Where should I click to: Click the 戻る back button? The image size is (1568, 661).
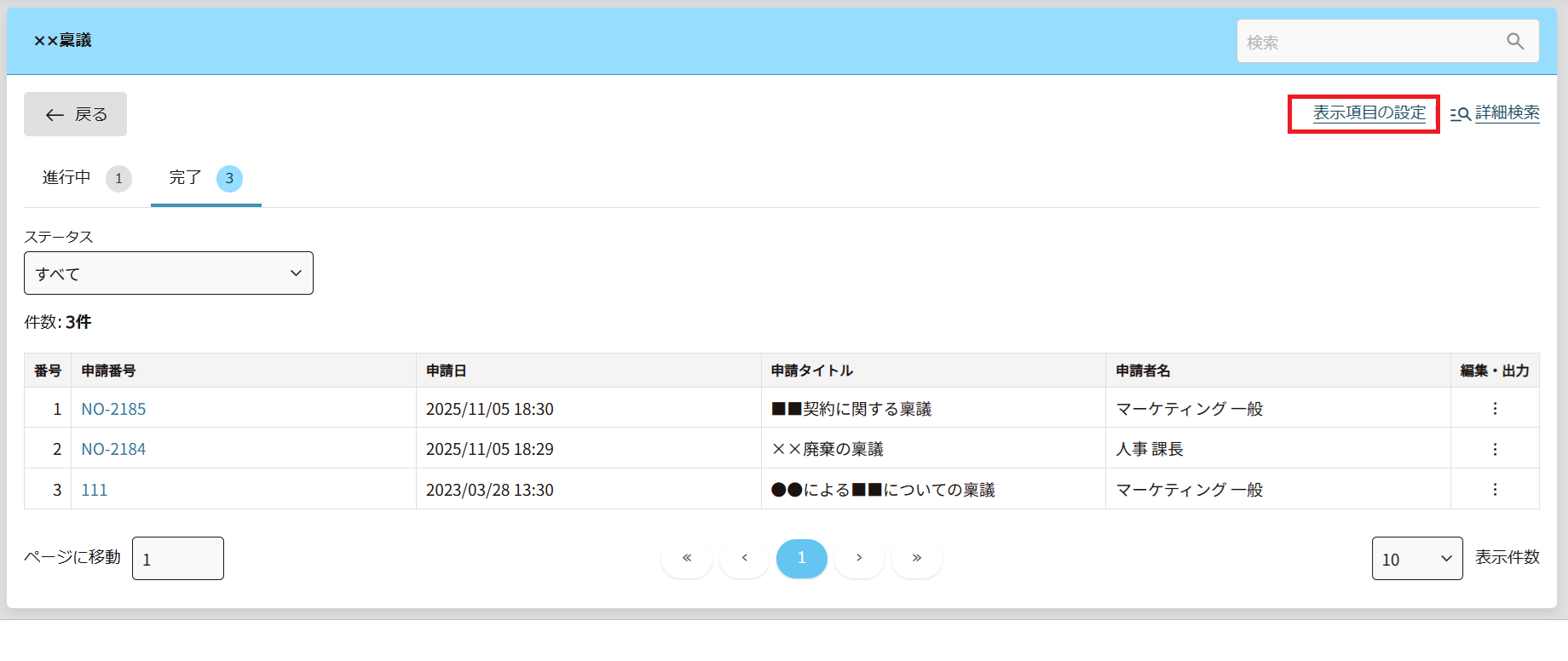pyautogui.click(x=76, y=114)
